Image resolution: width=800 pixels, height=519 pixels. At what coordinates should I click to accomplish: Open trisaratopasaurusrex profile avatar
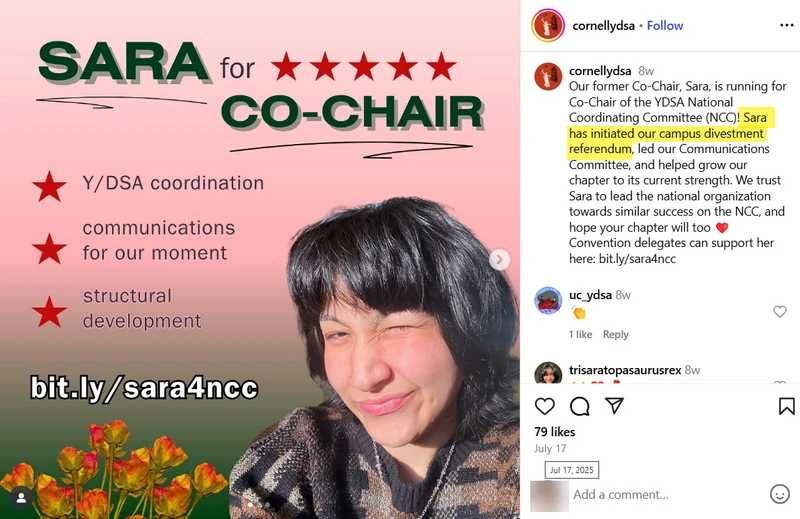click(548, 373)
